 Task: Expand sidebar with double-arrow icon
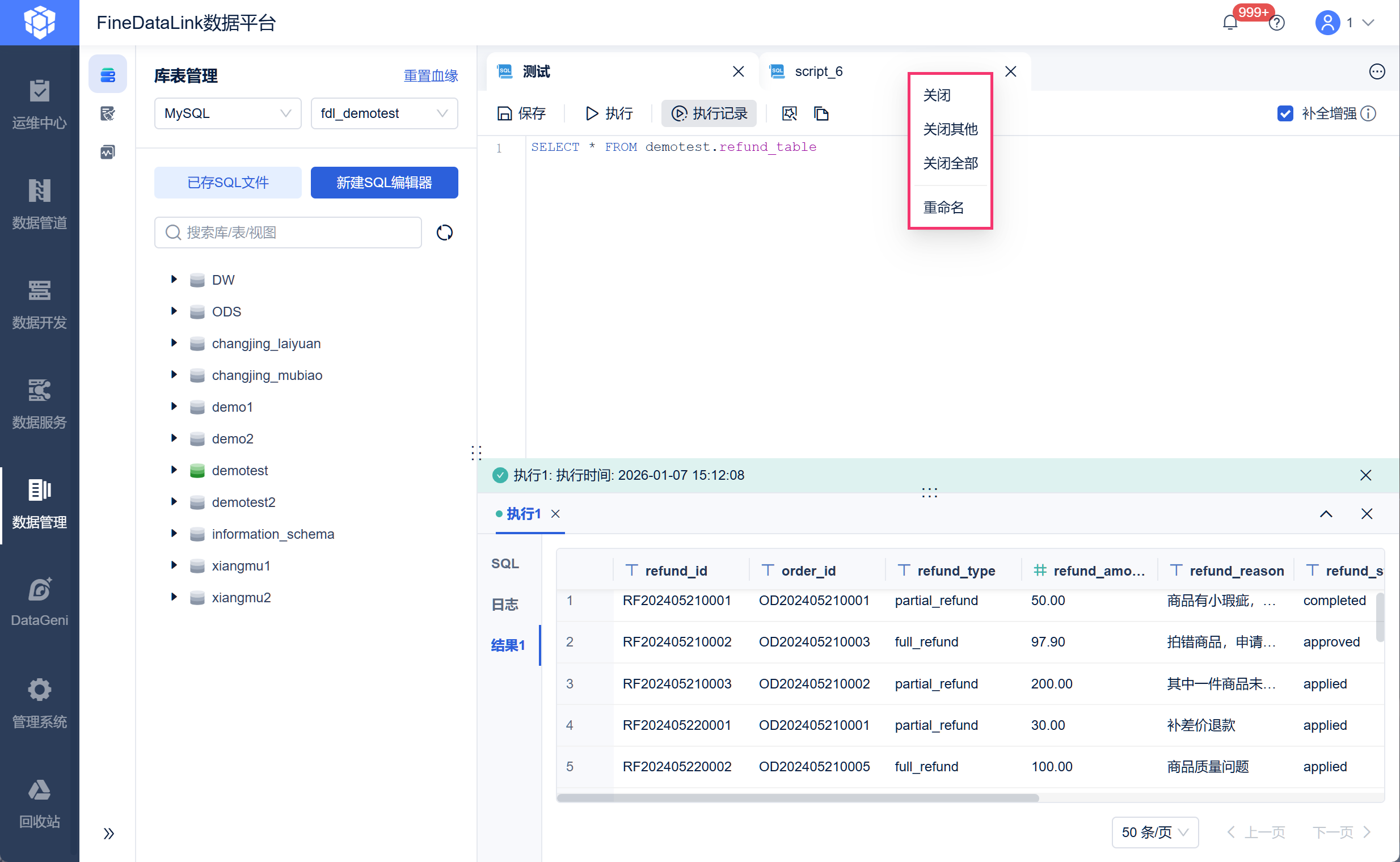coord(108,833)
